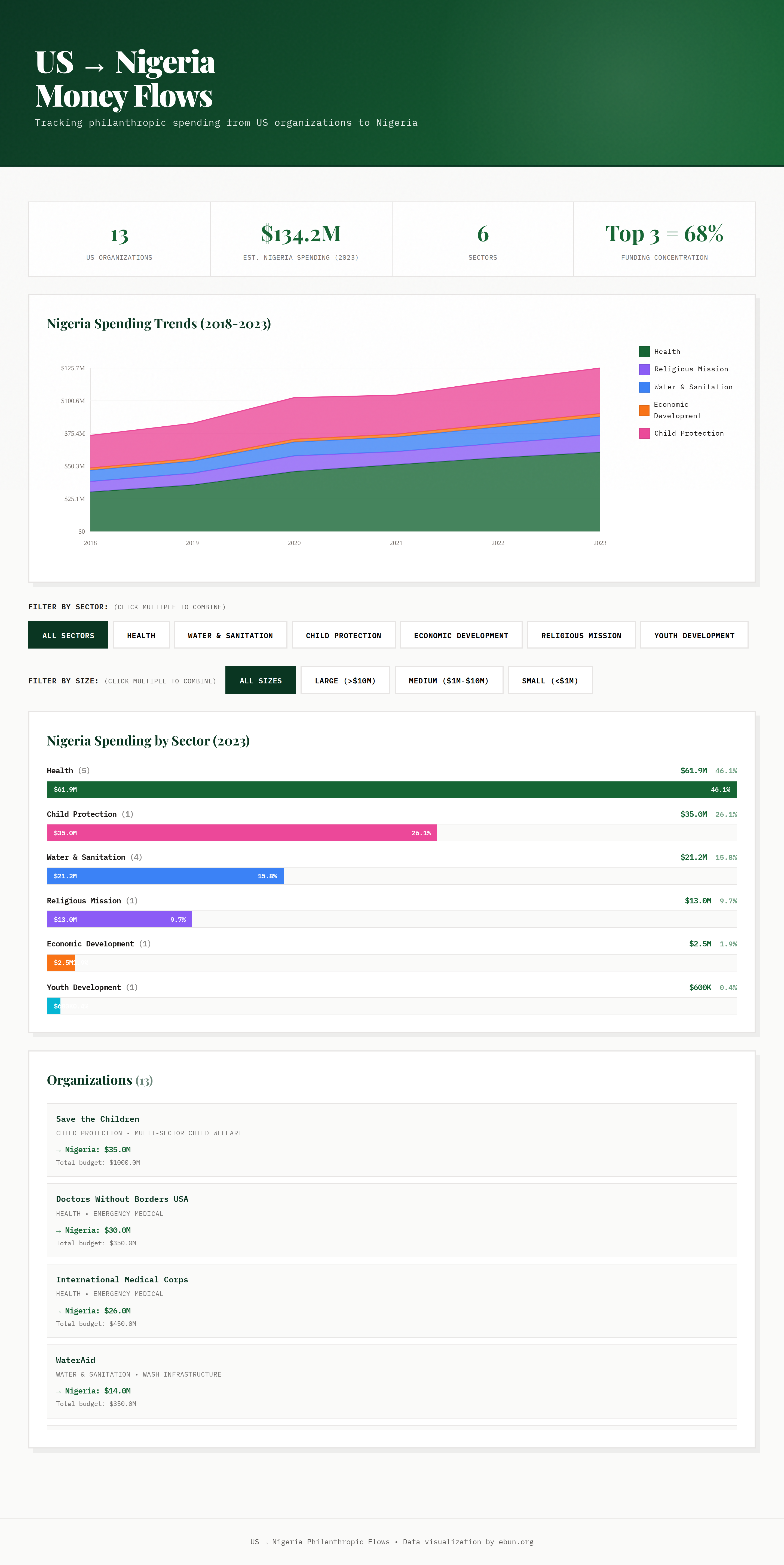The image size is (784, 1565).
Task: Click the All Sizes filter button
Action: click(x=261, y=680)
